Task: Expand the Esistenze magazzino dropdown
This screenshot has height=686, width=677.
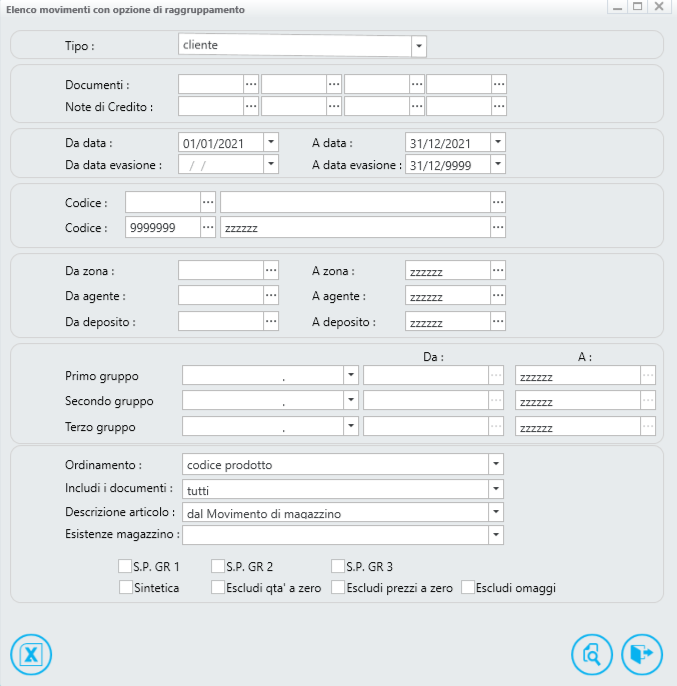Action: pyautogui.click(x=496, y=535)
